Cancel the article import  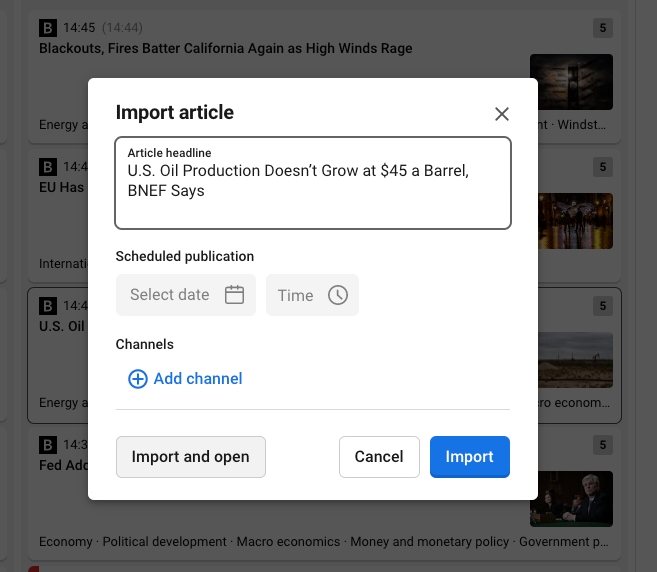pos(379,457)
